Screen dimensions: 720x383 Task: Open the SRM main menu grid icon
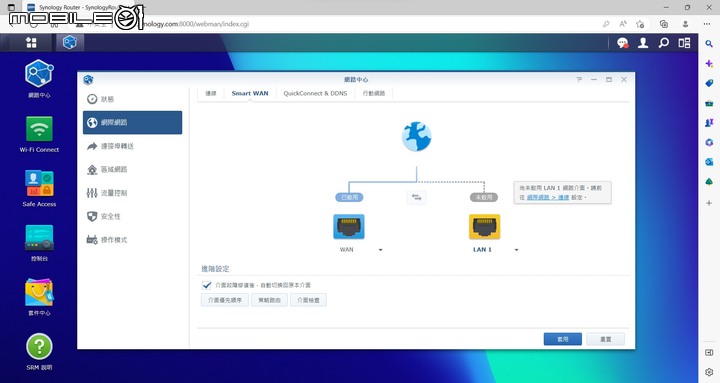coord(31,43)
